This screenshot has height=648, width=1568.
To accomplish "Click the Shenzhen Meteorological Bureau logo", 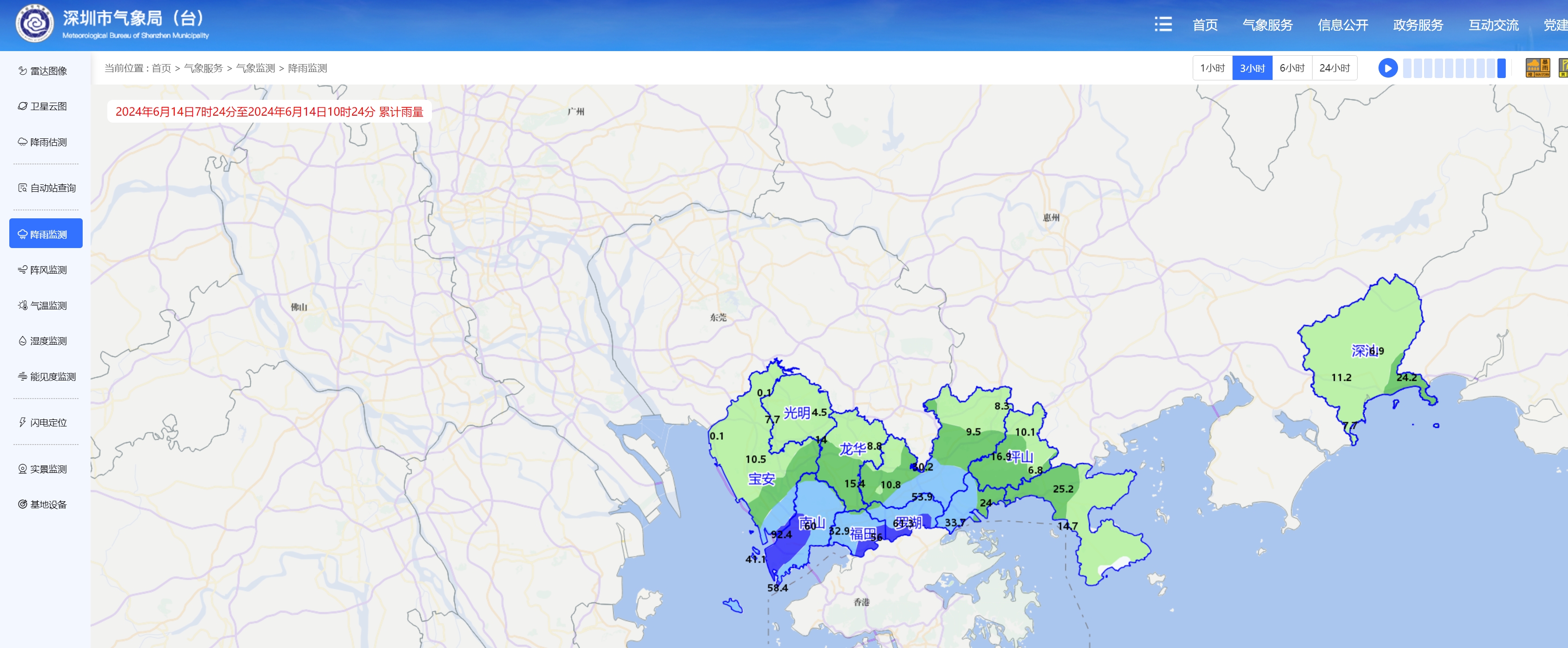I will tap(35, 24).
